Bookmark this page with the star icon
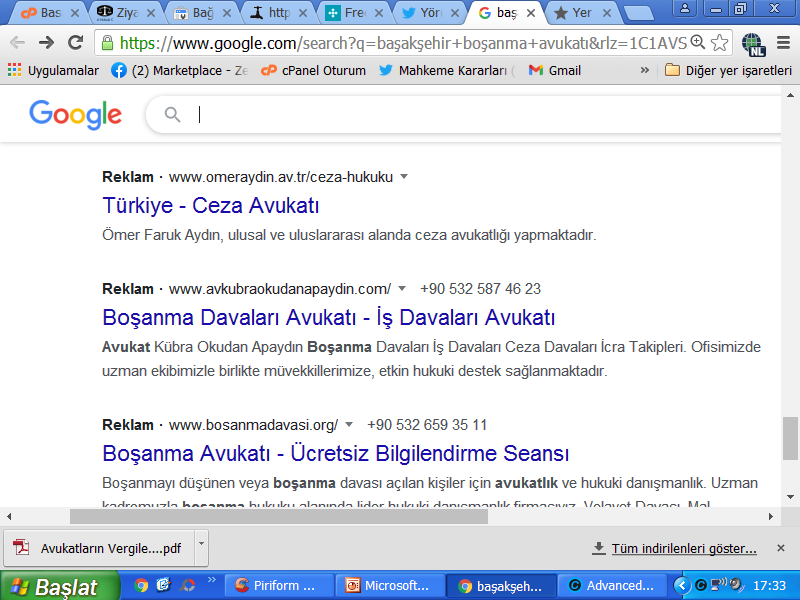Screen dimensions: 800x600 [719, 43]
